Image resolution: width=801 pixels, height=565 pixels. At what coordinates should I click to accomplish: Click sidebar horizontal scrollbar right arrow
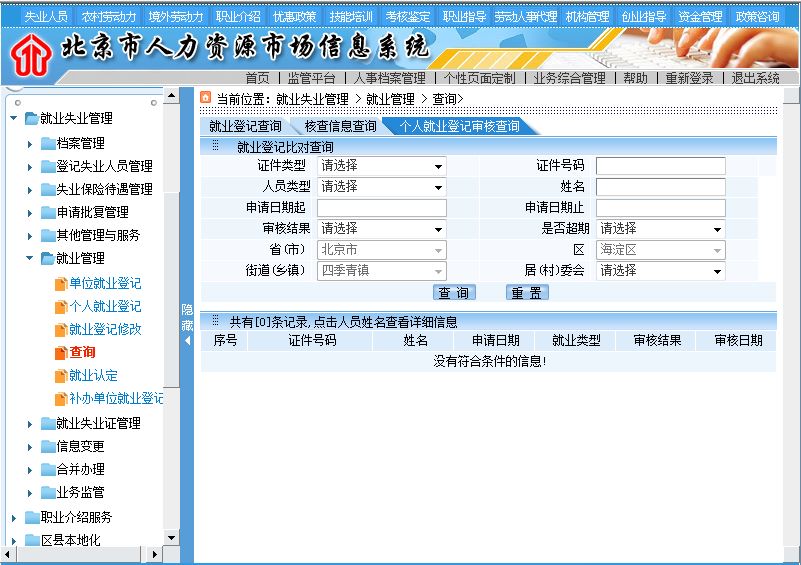coord(155,554)
